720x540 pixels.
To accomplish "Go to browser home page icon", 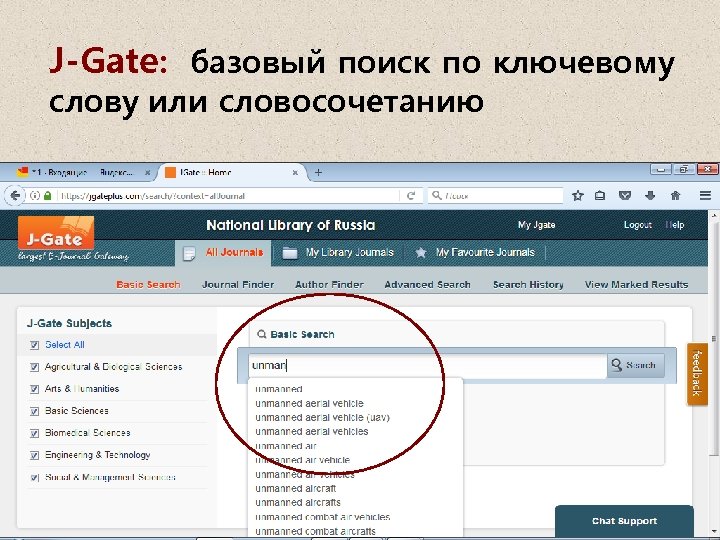I will click(x=675, y=196).
